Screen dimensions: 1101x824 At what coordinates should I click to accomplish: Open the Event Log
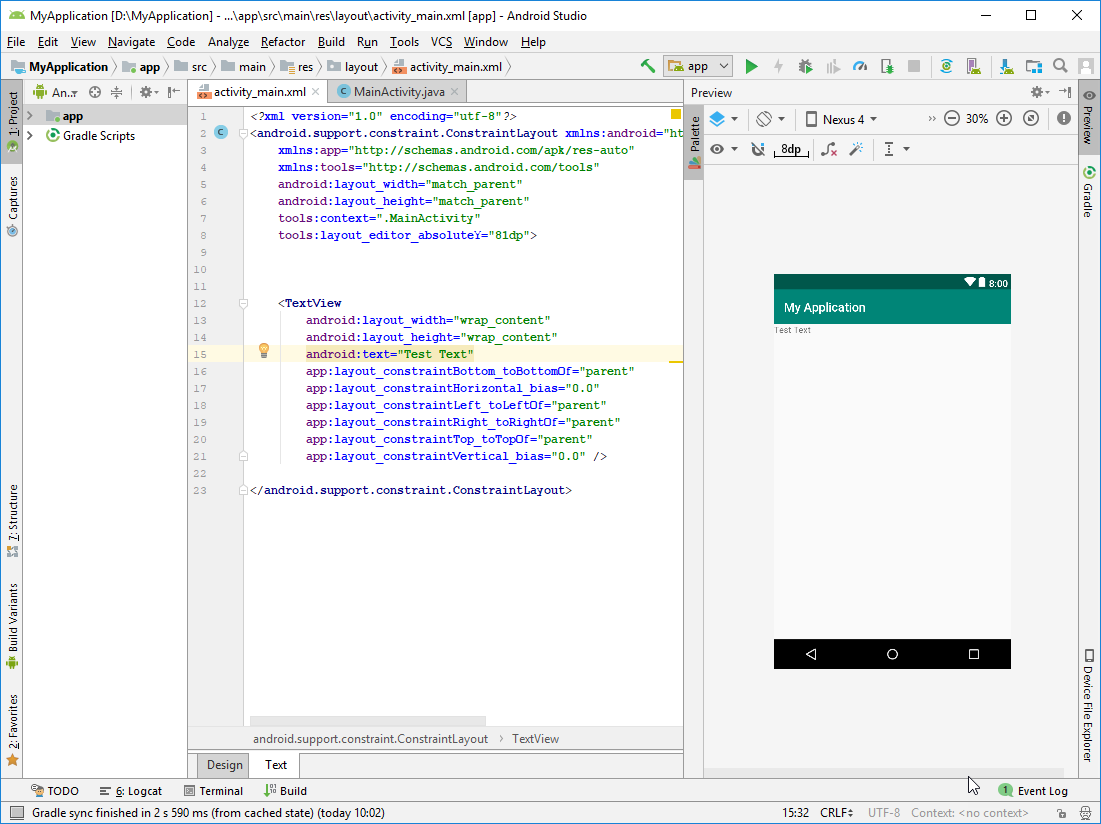tap(1033, 791)
